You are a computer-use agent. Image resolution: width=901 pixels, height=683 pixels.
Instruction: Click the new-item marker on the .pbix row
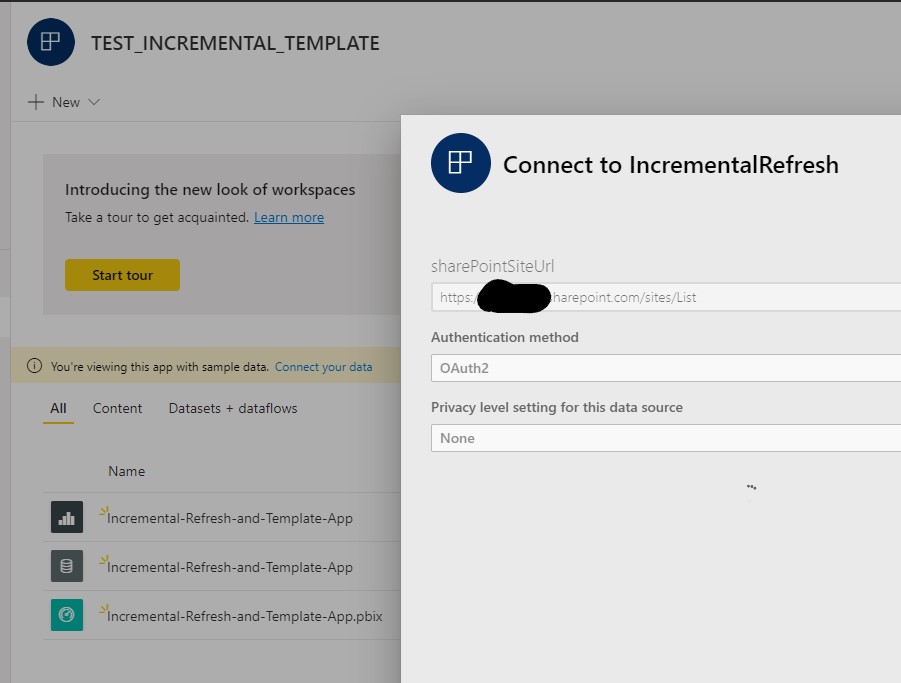pyautogui.click(x=103, y=608)
